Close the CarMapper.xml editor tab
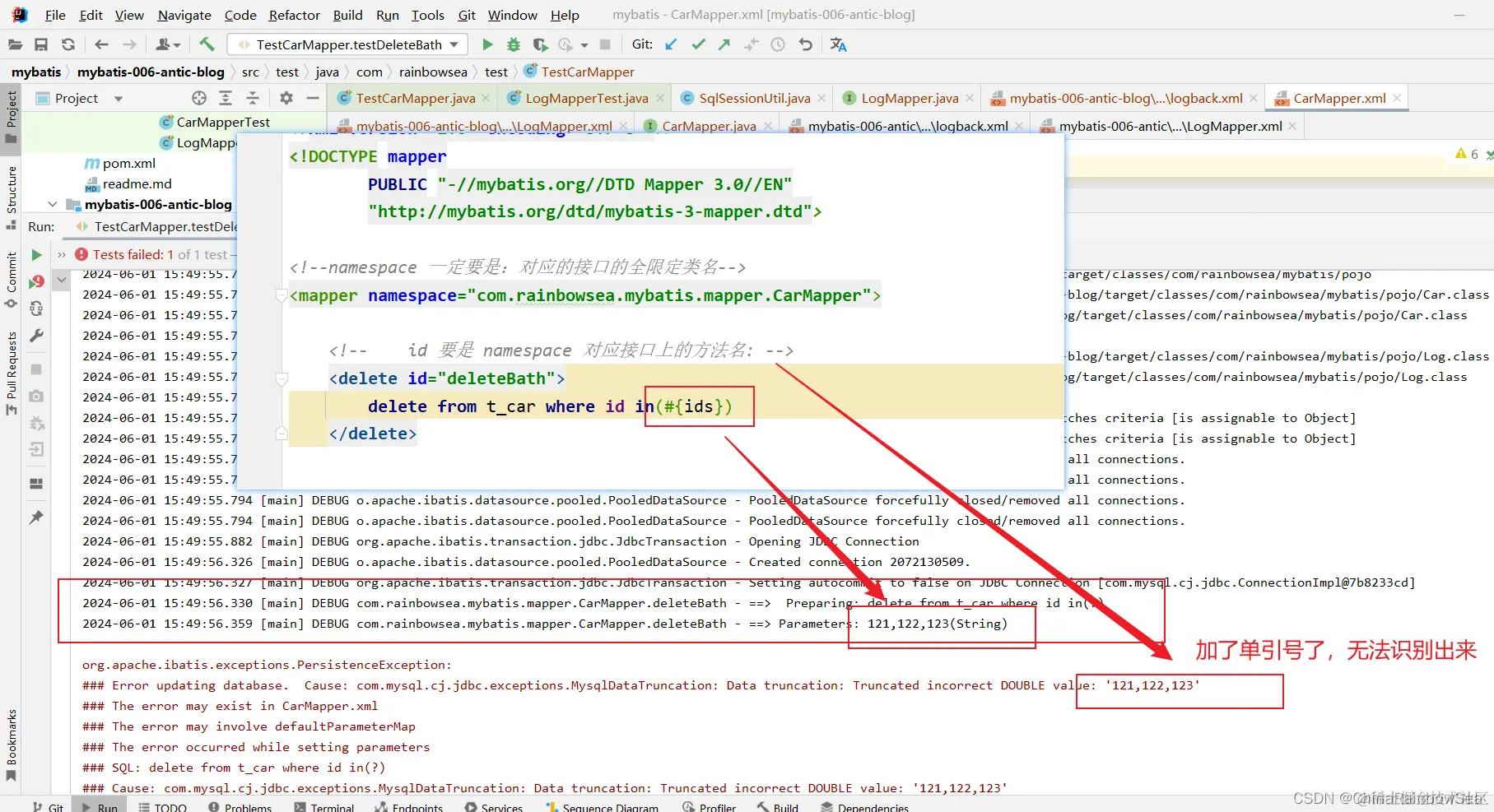 click(1397, 98)
